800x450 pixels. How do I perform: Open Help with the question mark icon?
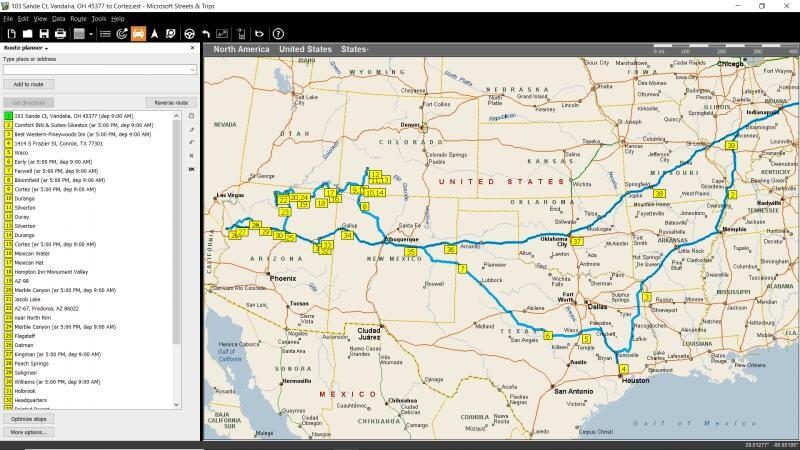[278, 34]
